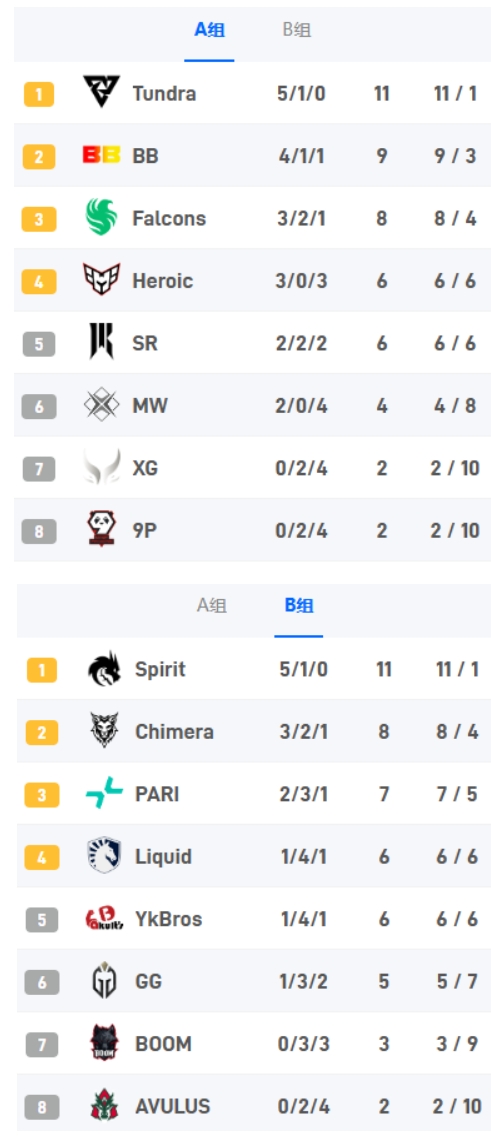The image size is (491, 1143).
Task: Open the Falcons team logo
Action: (x=101, y=217)
